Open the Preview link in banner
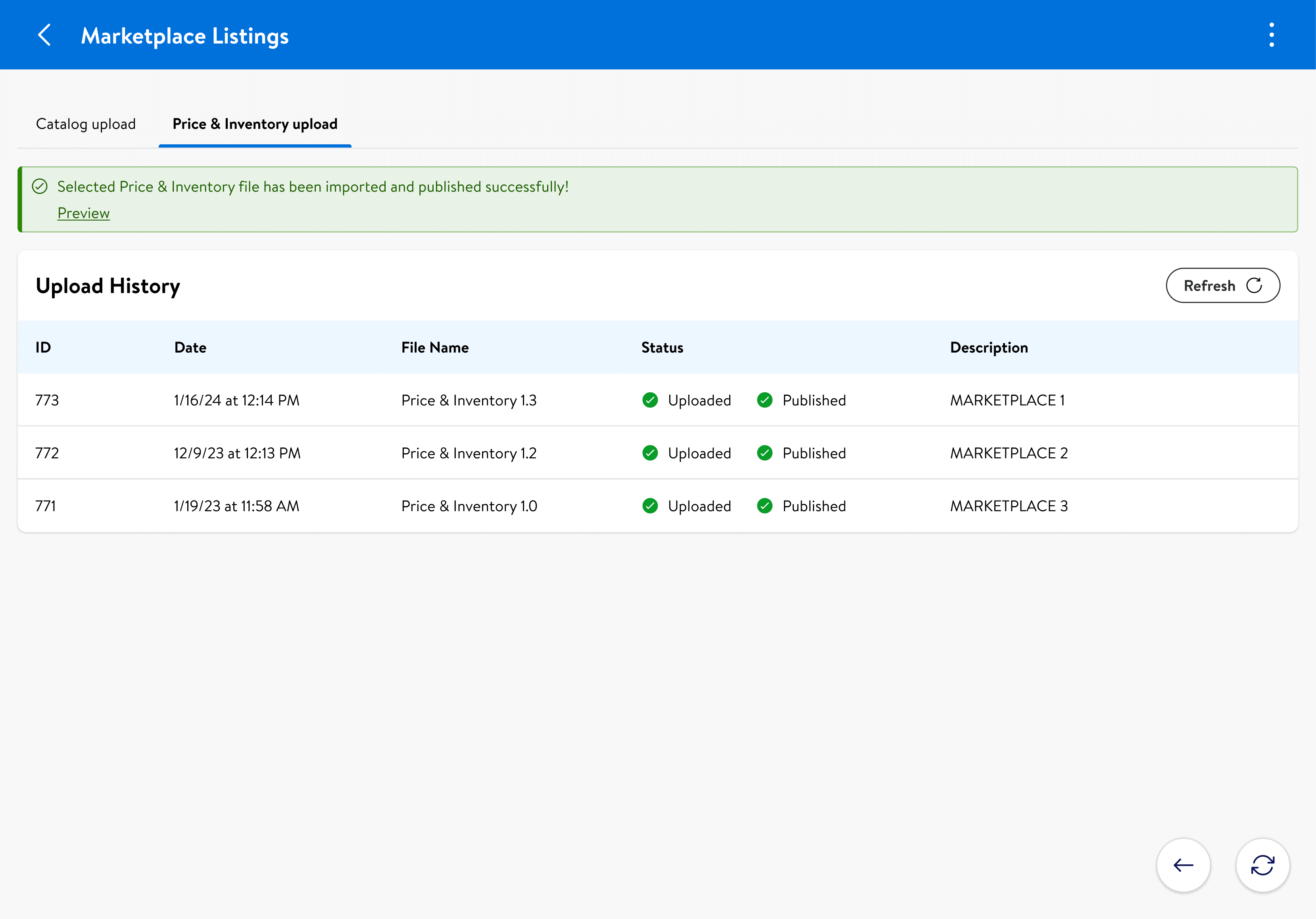Viewport: 1316px width, 919px height. coord(84,213)
